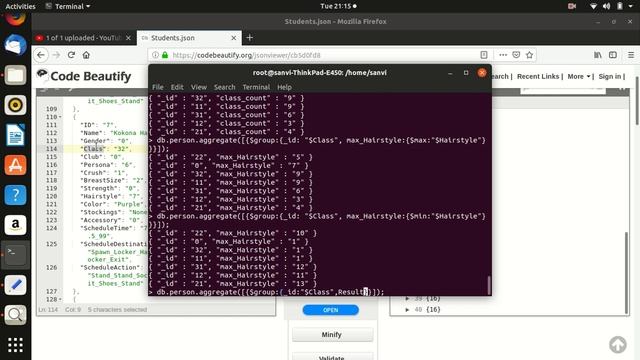The image size is (640, 360).
Task: Collapse code fold at line 110
Action: coord(60,117)
